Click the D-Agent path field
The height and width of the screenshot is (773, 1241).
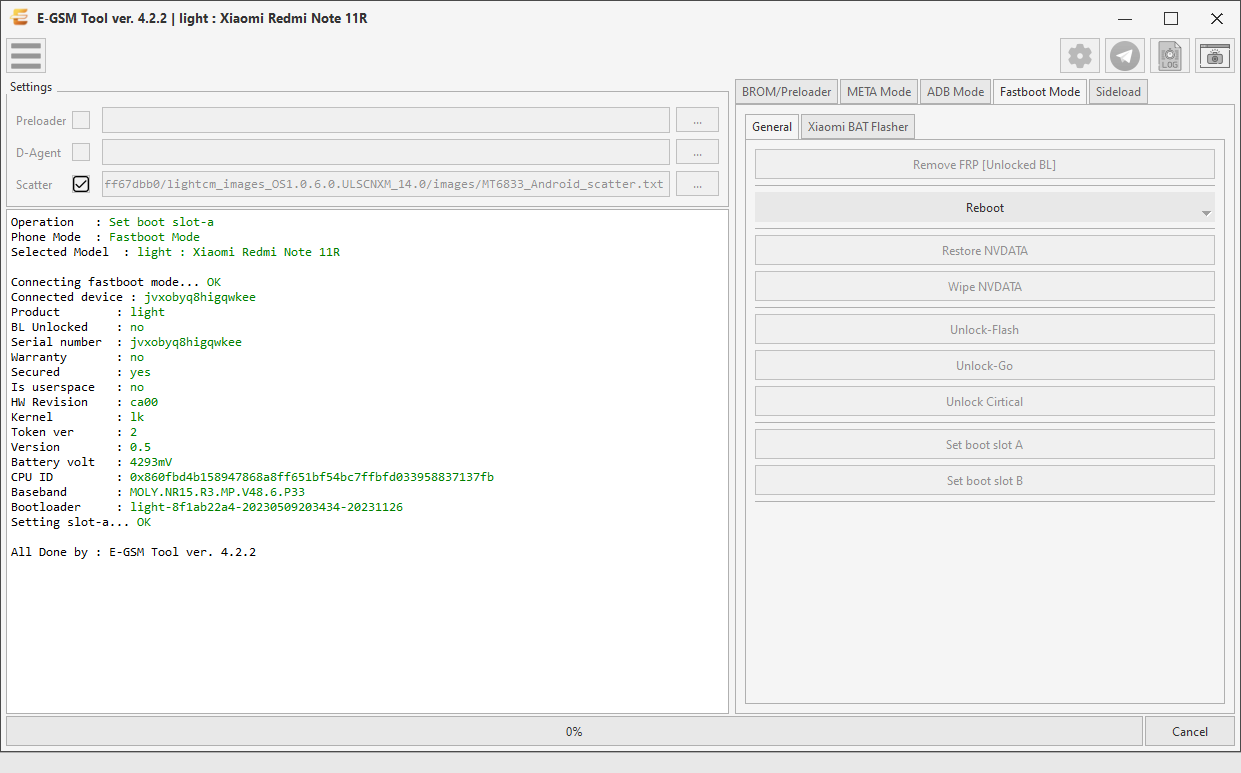tap(385, 152)
